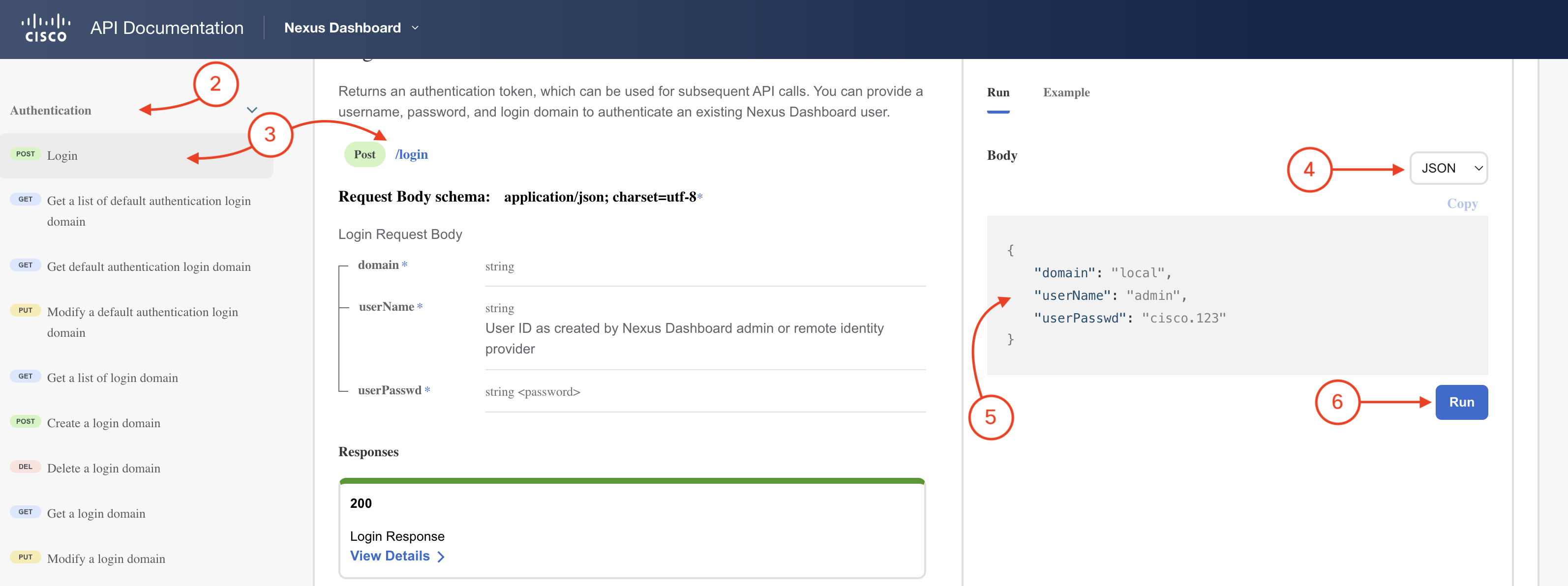Click the PUT badge beside Modify a login domain
Image resolution: width=1568 pixels, height=586 pixels.
coord(26,557)
